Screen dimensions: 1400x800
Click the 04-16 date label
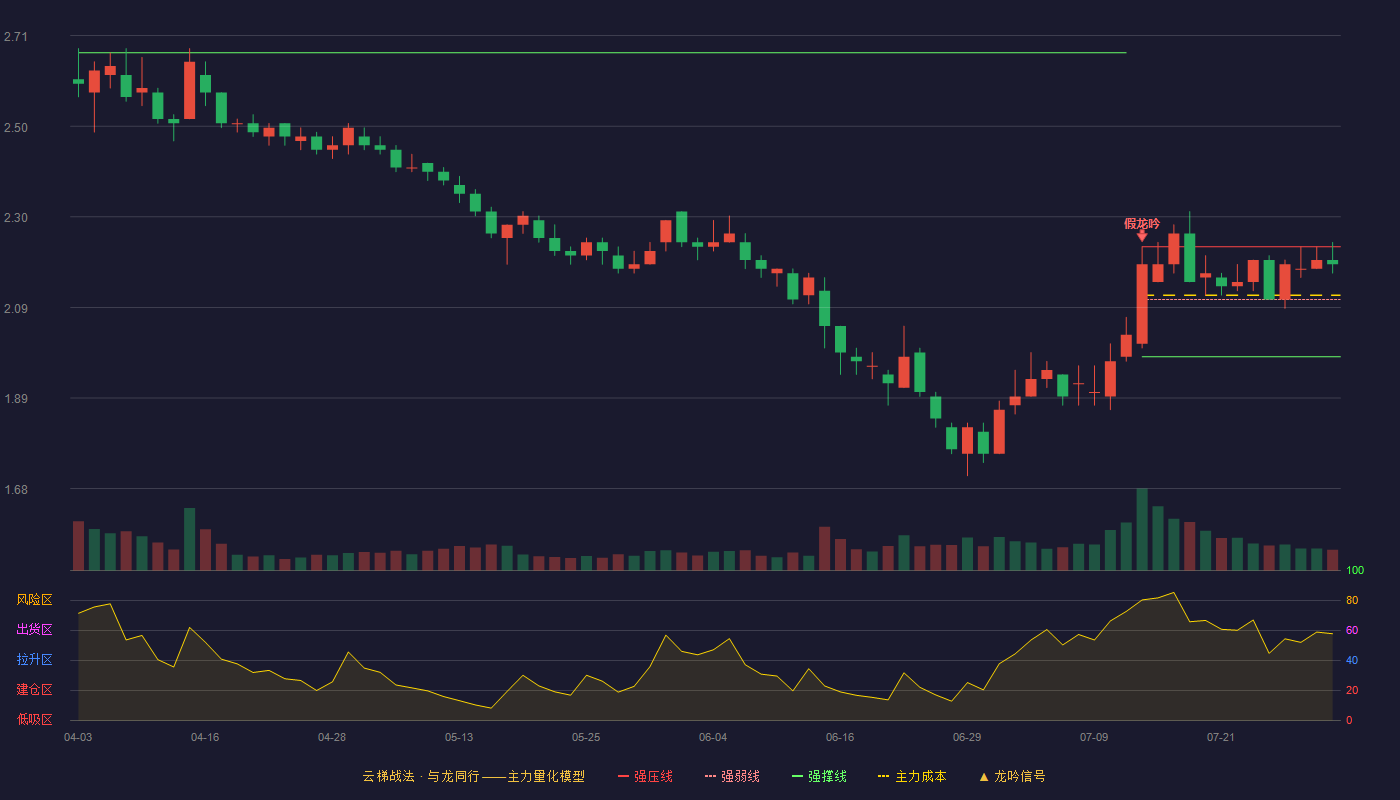tap(205, 737)
